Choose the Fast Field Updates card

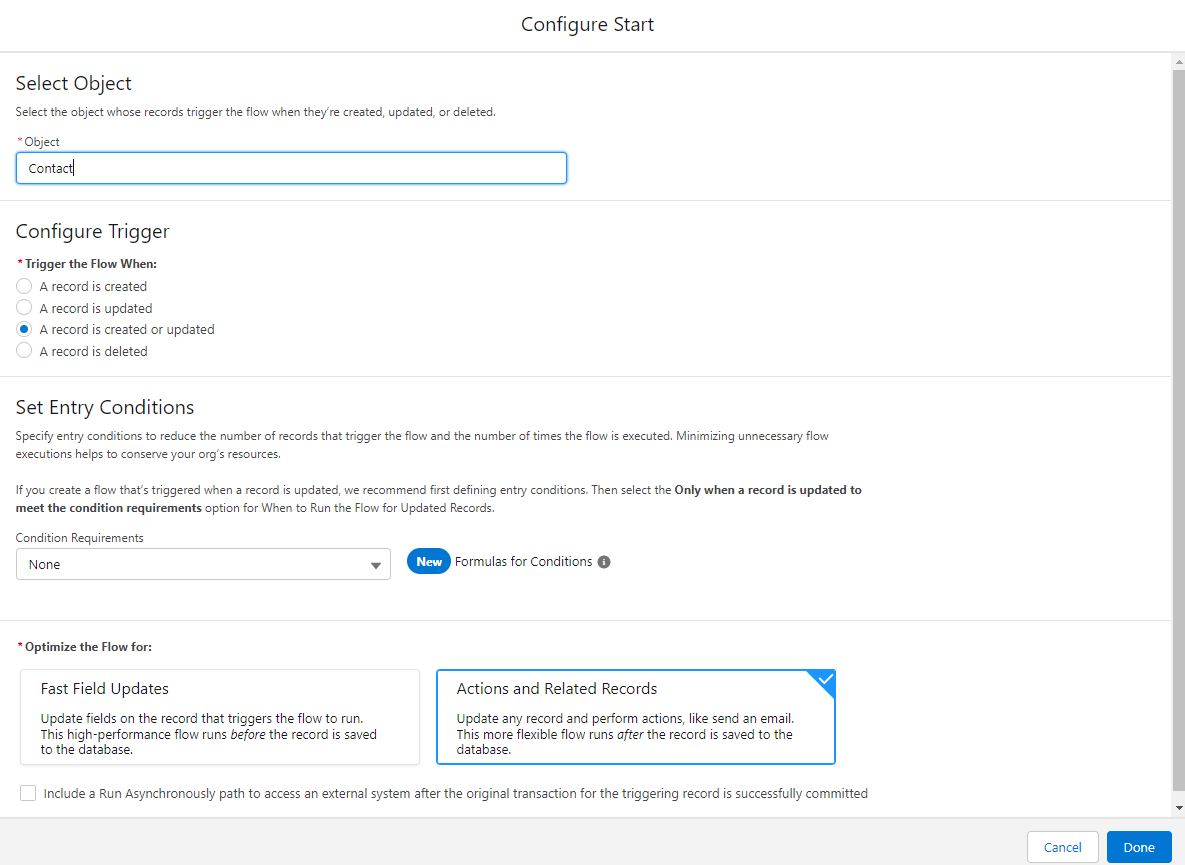[x=220, y=717]
